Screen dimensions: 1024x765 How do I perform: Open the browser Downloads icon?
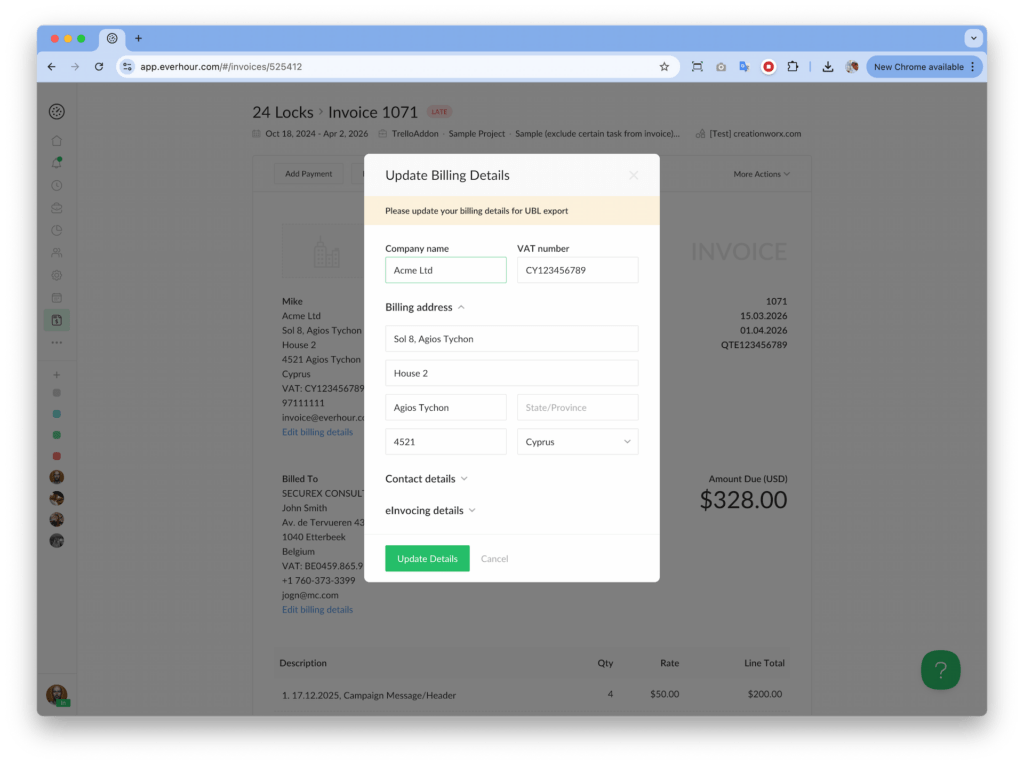coord(827,66)
